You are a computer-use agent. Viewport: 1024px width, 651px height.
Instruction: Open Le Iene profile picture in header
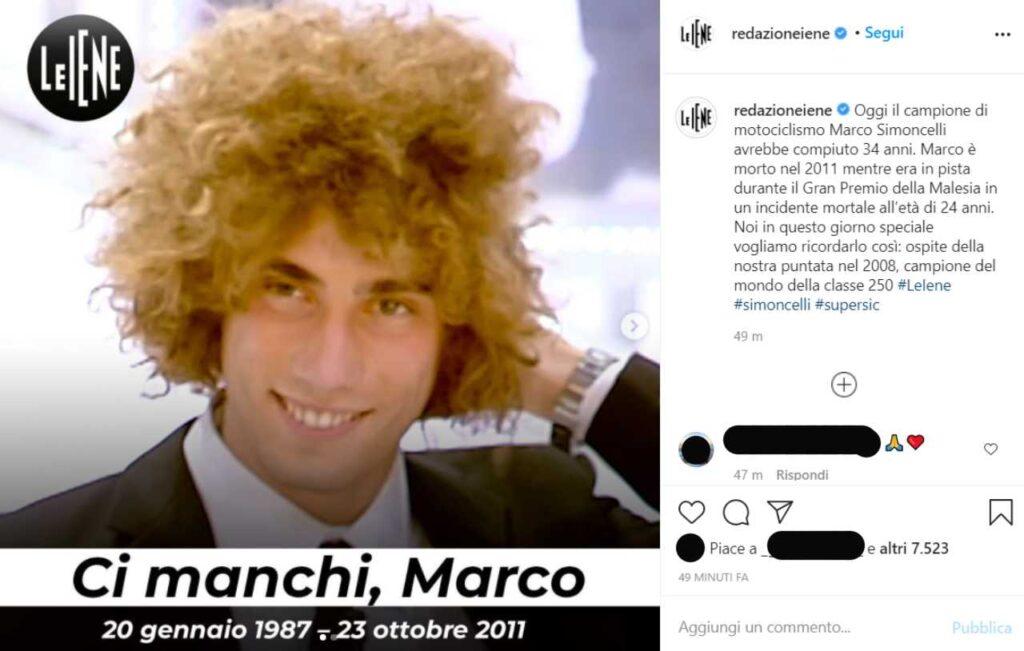point(696,33)
